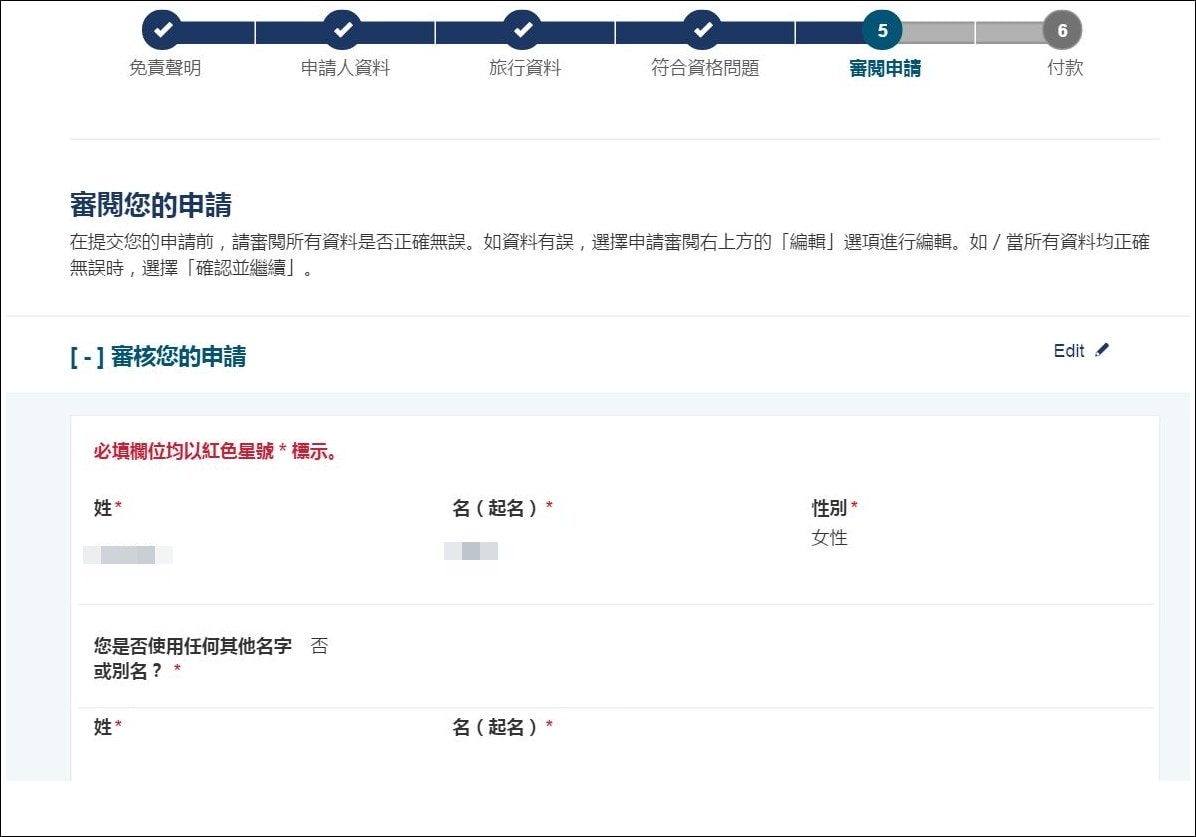The image size is (1196, 837).
Task: Click the blurred given name under first 名（起名）
Action: point(471,551)
